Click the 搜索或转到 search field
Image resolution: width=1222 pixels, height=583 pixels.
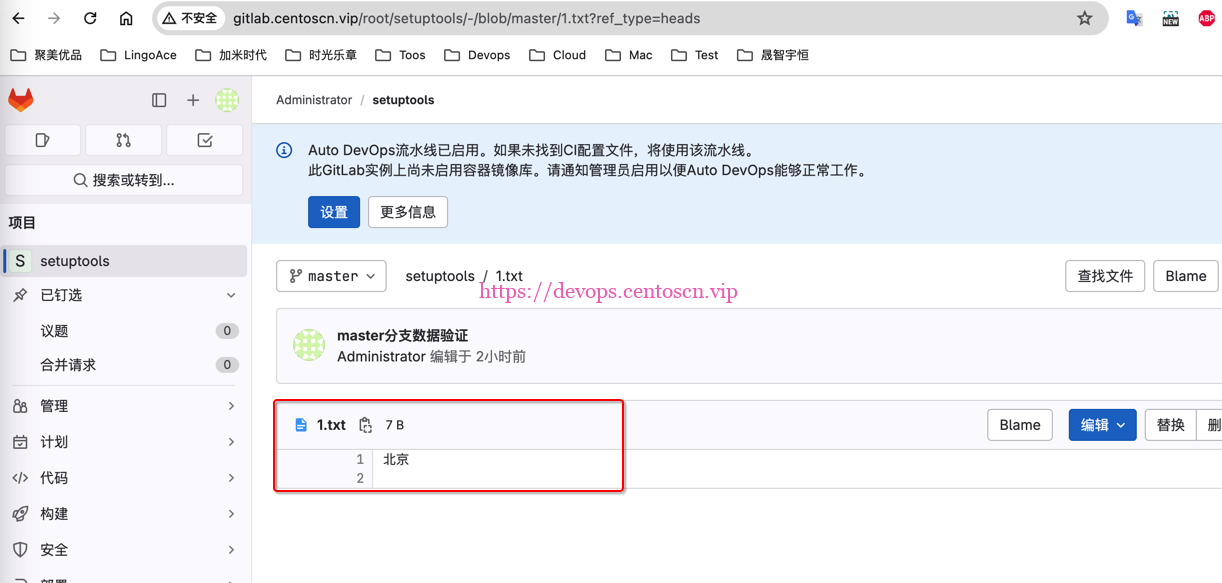[x=124, y=180]
